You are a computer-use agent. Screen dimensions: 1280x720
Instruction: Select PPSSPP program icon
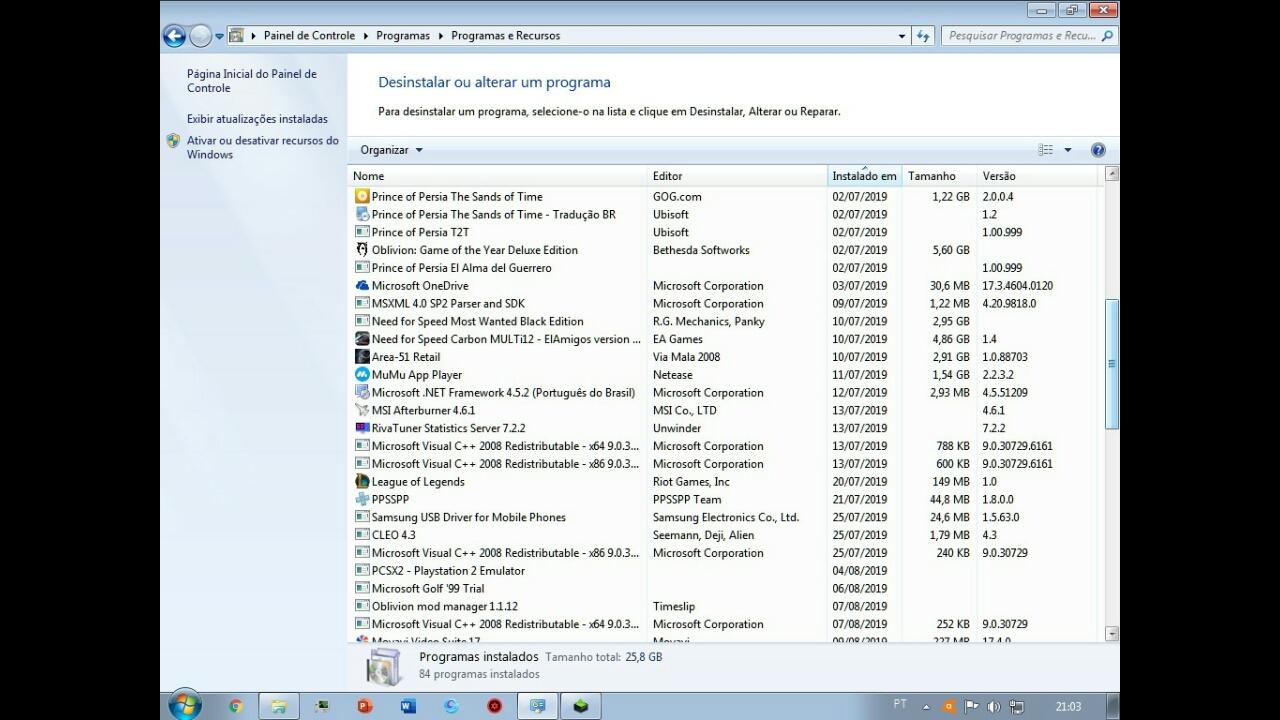[x=362, y=499]
